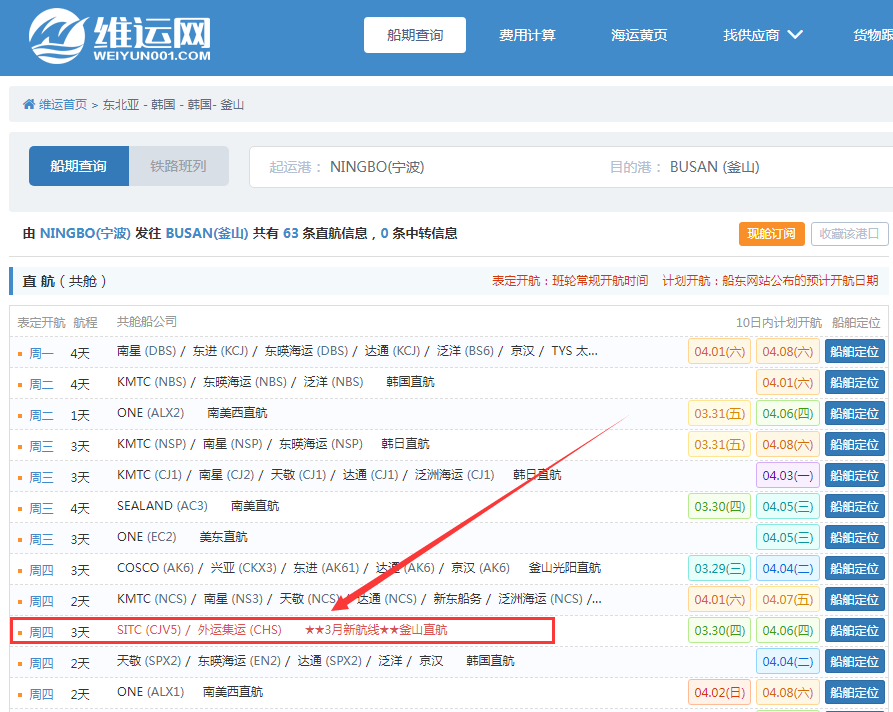Select 03.31(五) date in KMTC (NSP) row

pyautogui.click(x=720, y=444)
